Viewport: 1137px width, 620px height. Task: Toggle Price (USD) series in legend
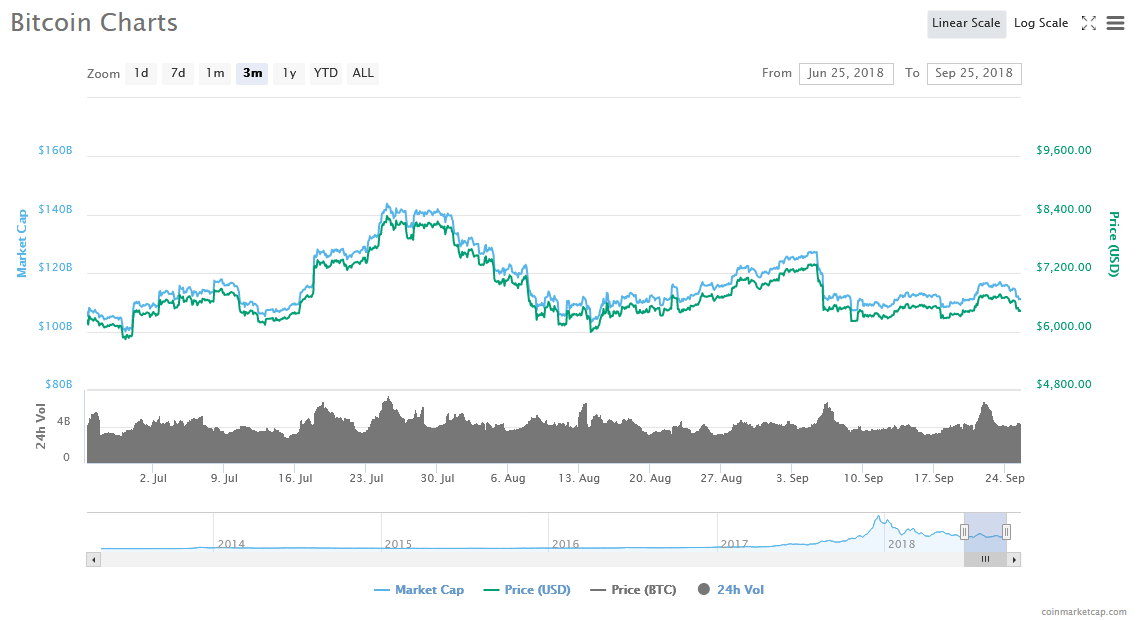click(527, 590)
